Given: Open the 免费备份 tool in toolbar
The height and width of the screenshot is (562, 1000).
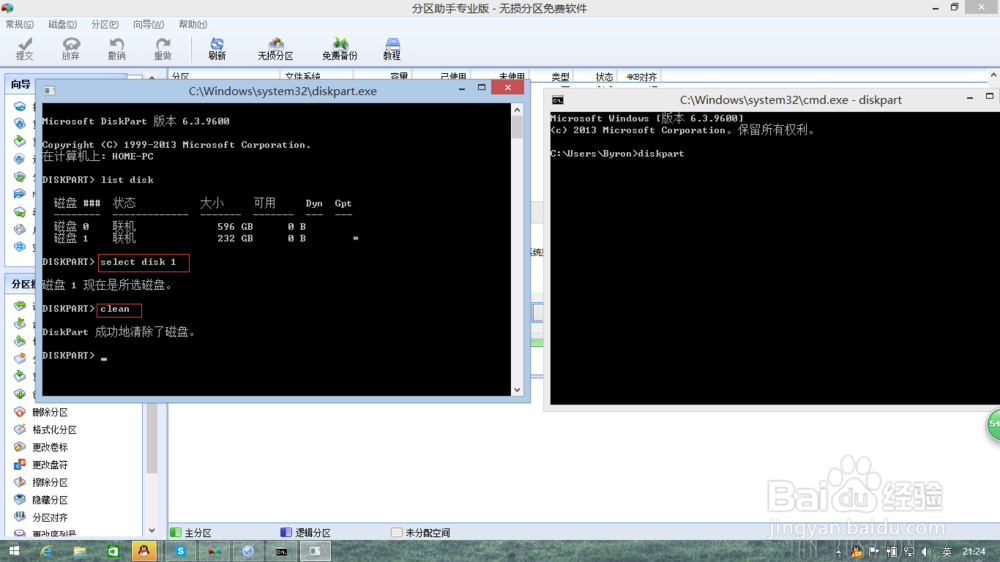Looking at the screenshot, I should (340, 48).
